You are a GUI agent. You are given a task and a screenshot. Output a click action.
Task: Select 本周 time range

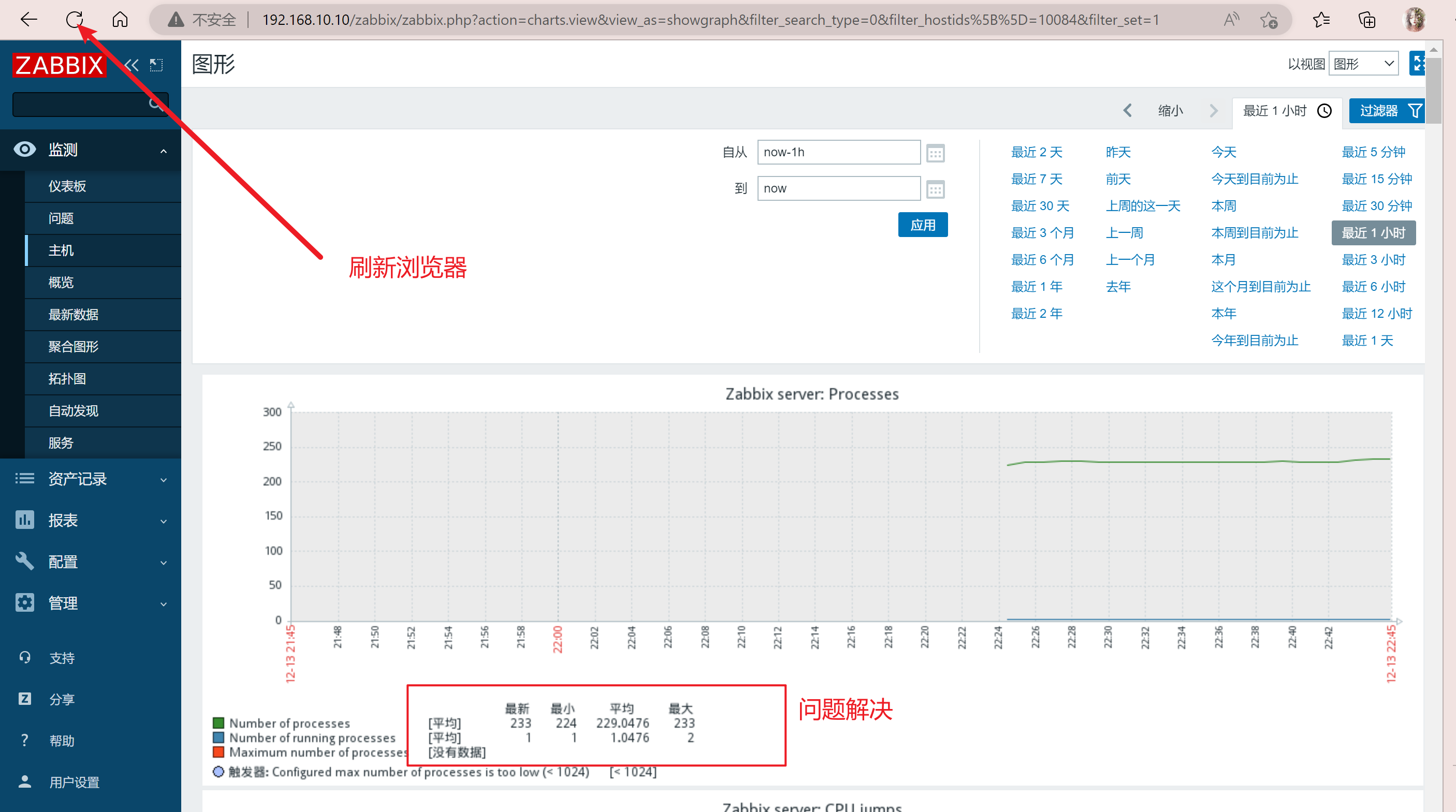pyautogui.click(x=1224, y=206)
